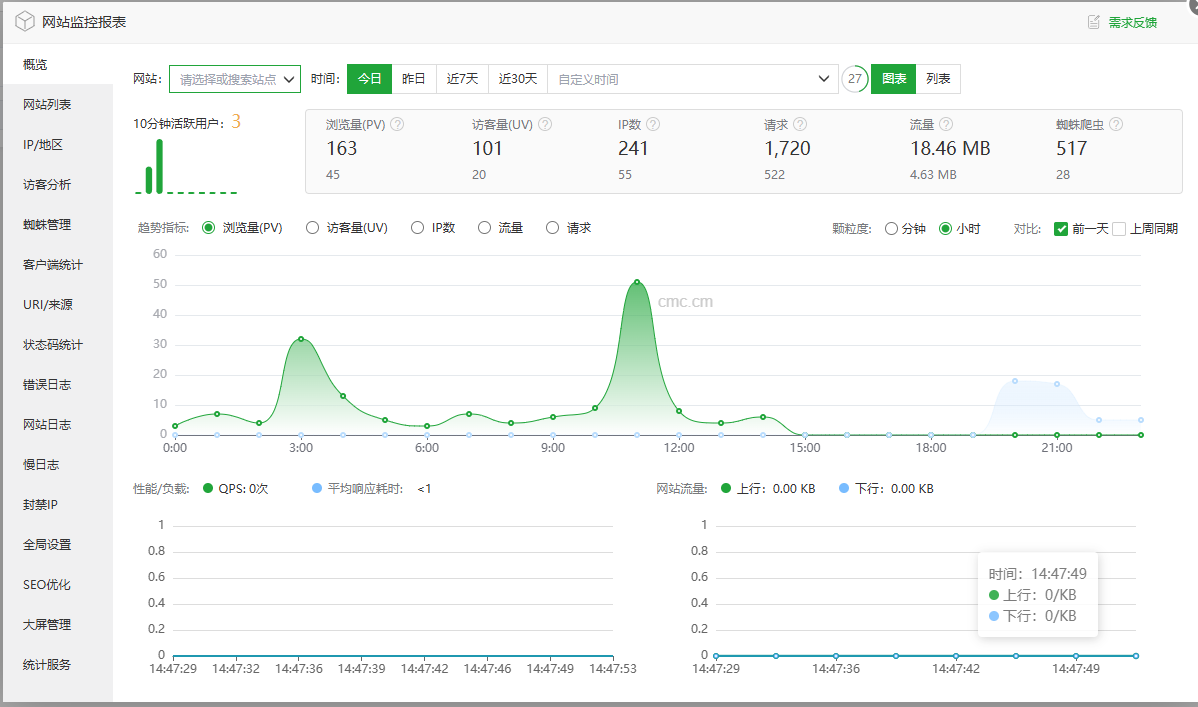Image resolution: width=1198 pixels, height=707 pixels.
Task: Click the cube logo icon beside 网站监控报表
Action: click(24, 21)
